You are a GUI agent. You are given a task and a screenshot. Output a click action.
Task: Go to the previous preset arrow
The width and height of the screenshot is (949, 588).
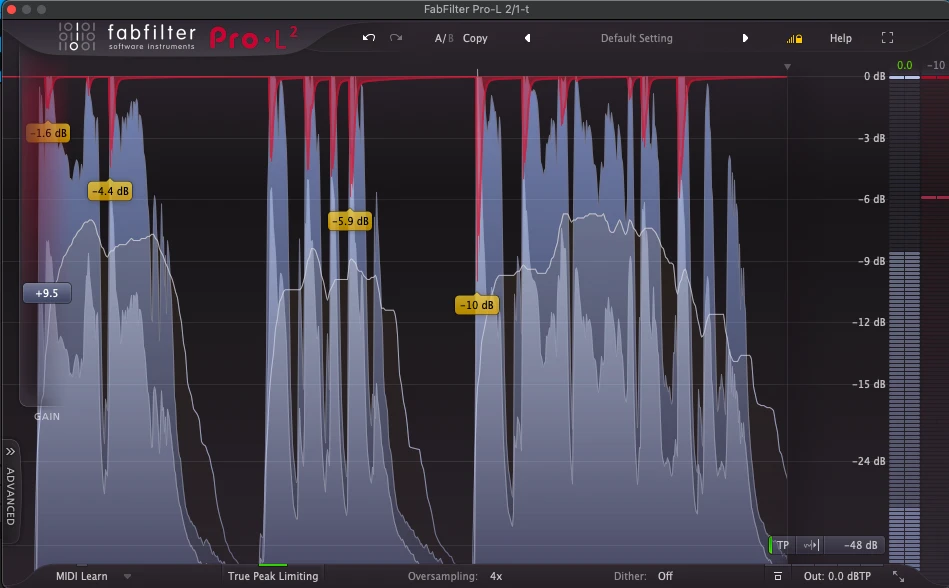[527, 38]
